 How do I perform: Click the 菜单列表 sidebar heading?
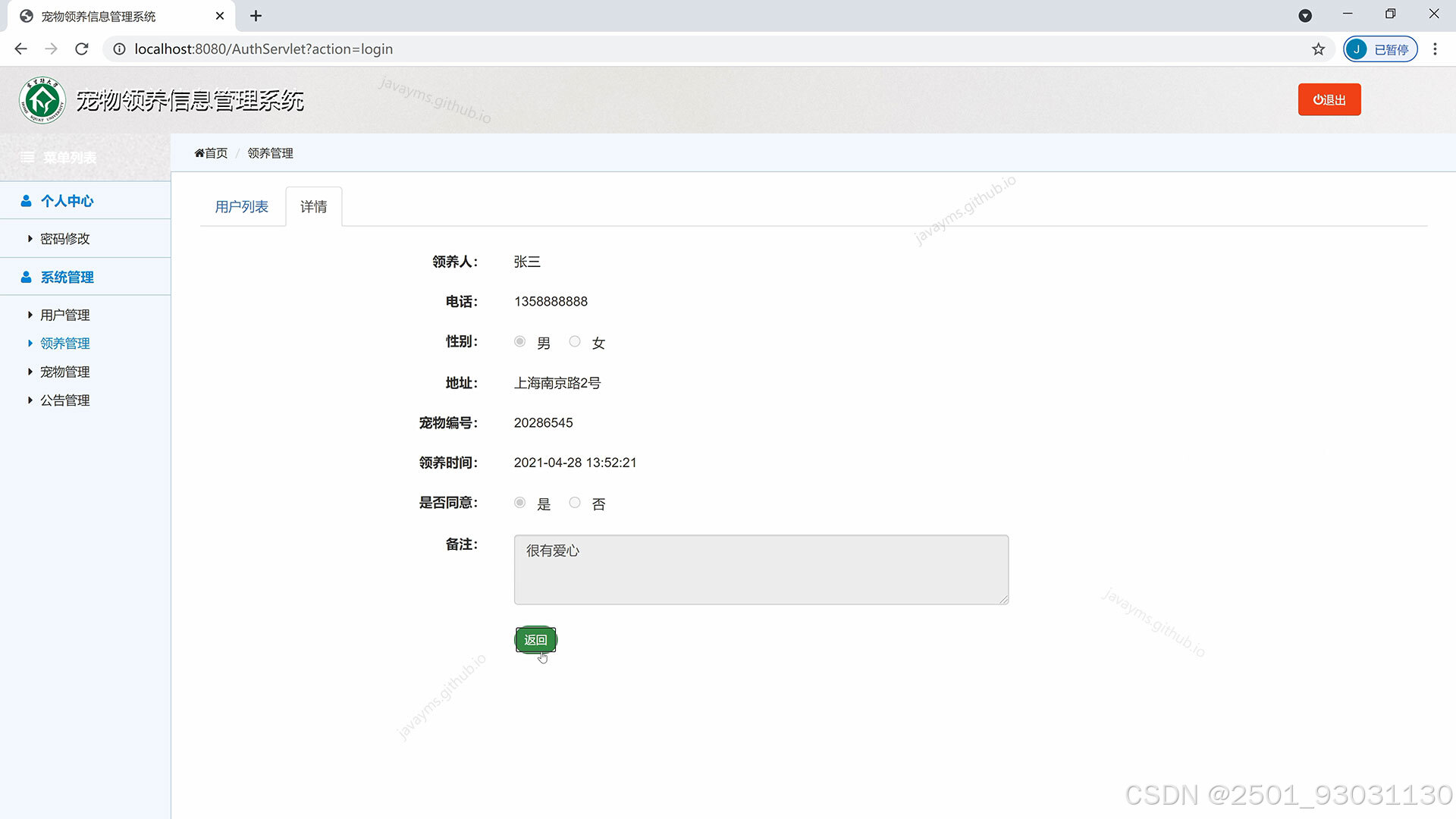click(70, 158)
